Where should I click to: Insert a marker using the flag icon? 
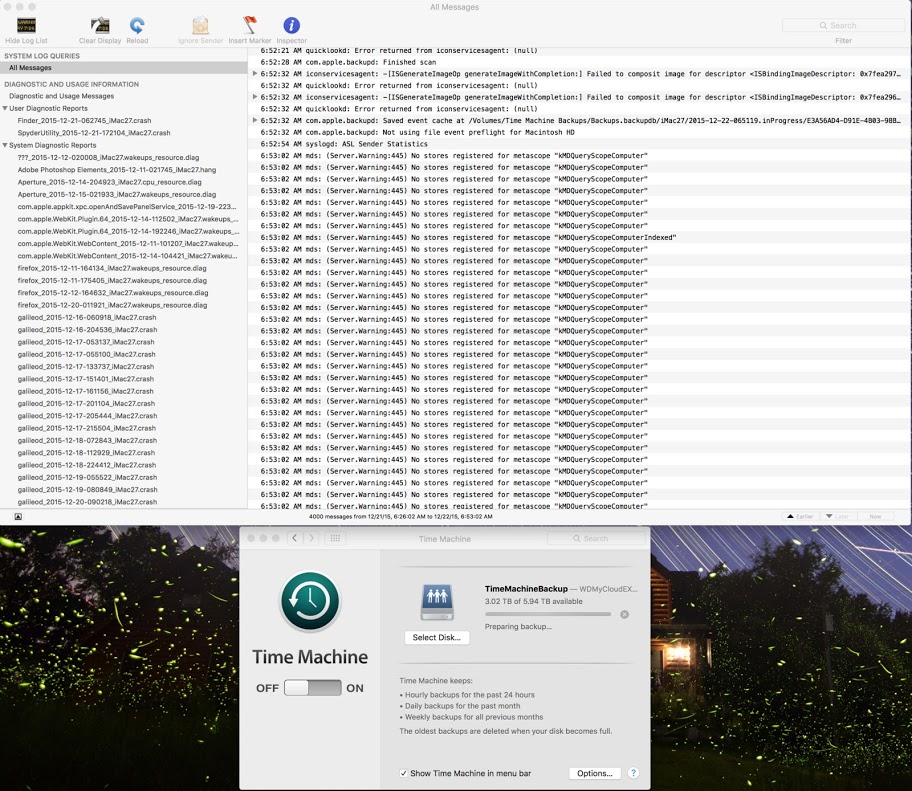[x=250, y=25]
